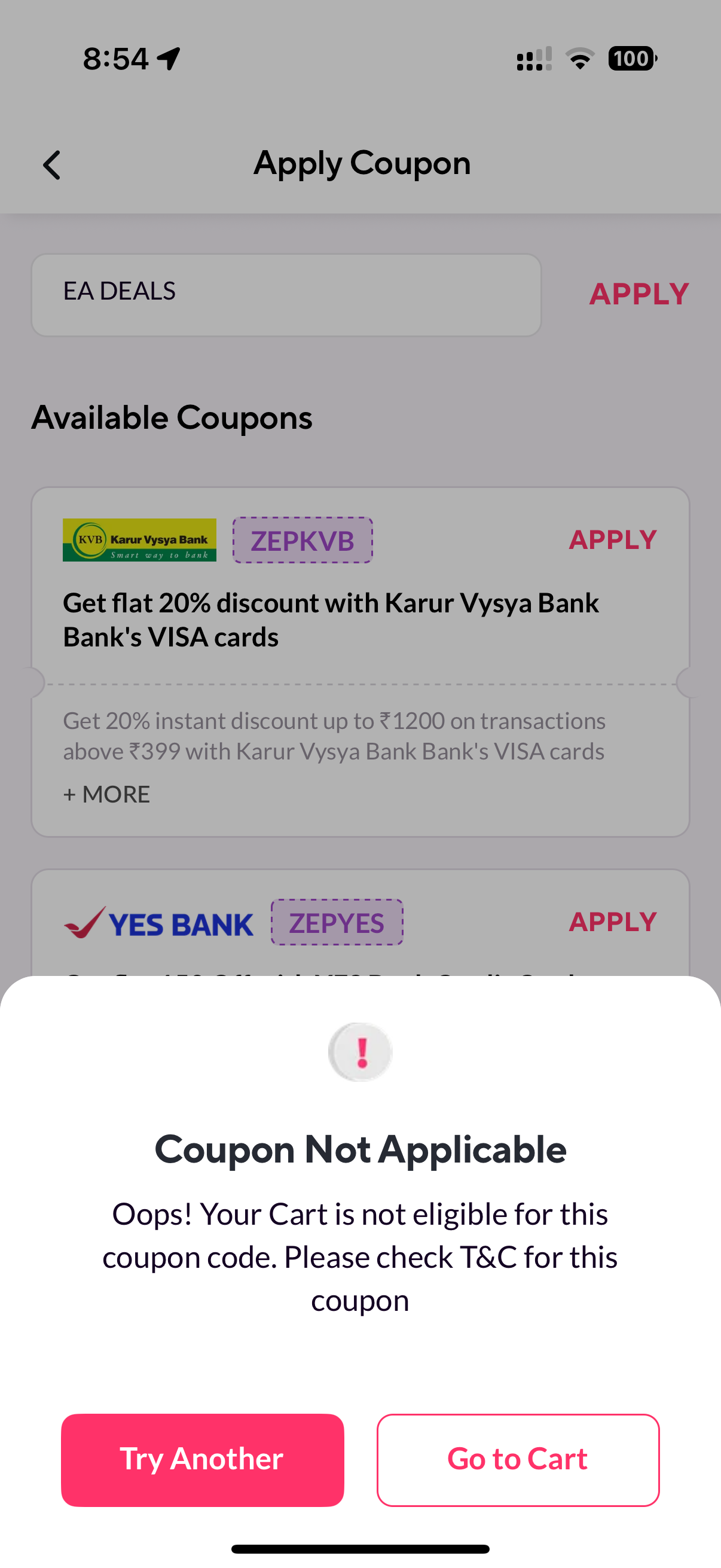Tap the home indicator bar
Viewport: 721px width, 1568px height.
360,1548
